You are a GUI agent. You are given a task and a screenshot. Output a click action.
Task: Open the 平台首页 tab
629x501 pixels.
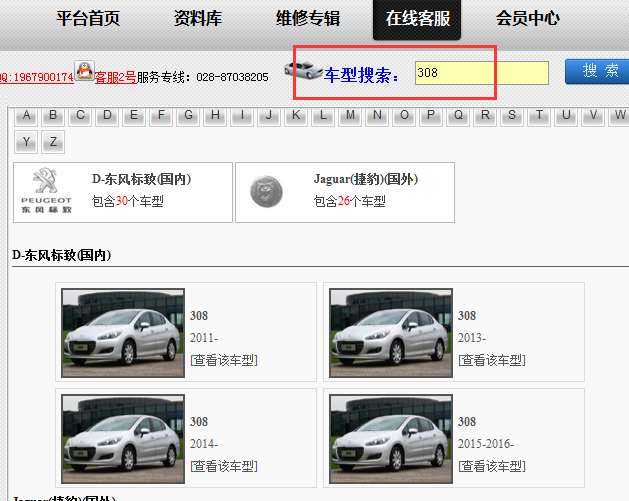pos(88,18)
